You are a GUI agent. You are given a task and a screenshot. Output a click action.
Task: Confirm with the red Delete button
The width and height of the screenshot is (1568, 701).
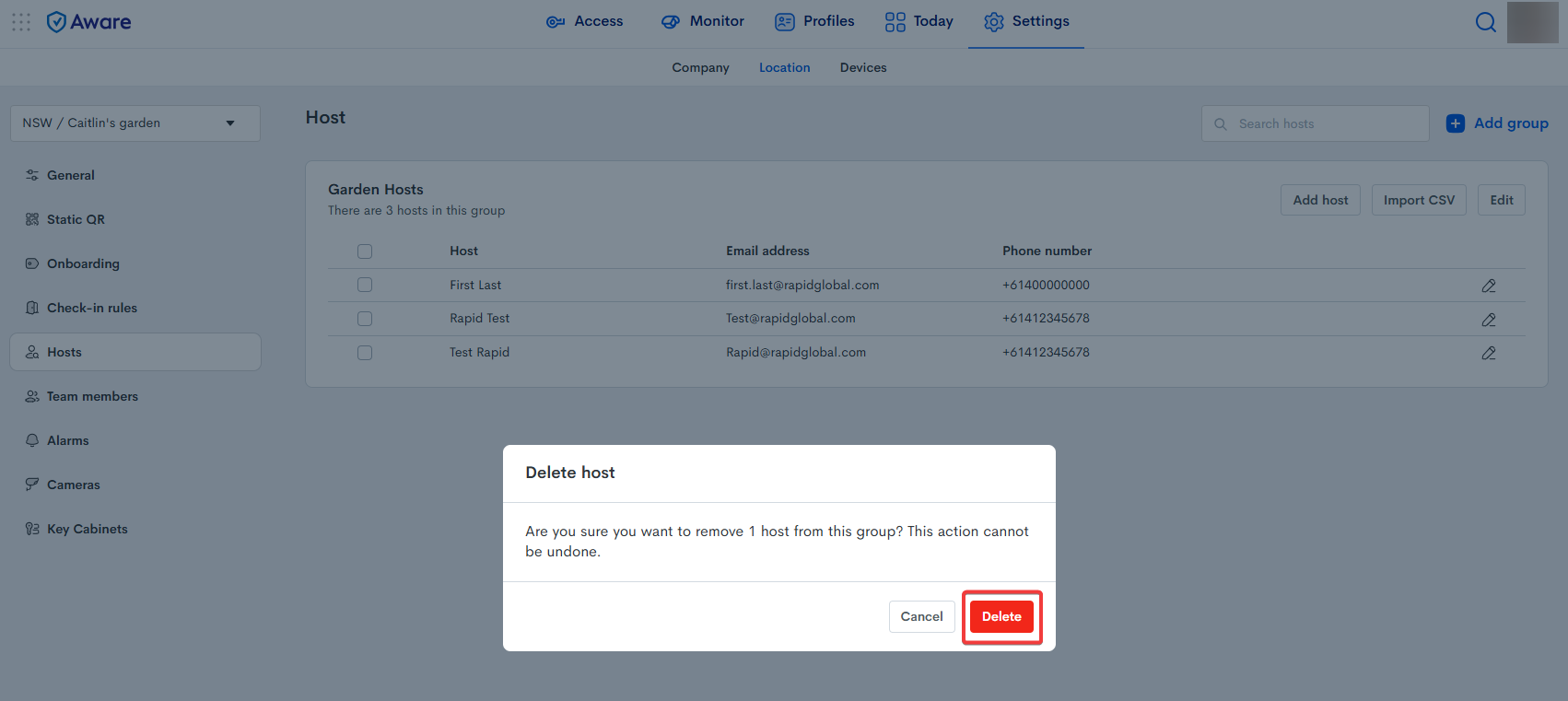click(1001, 617)
